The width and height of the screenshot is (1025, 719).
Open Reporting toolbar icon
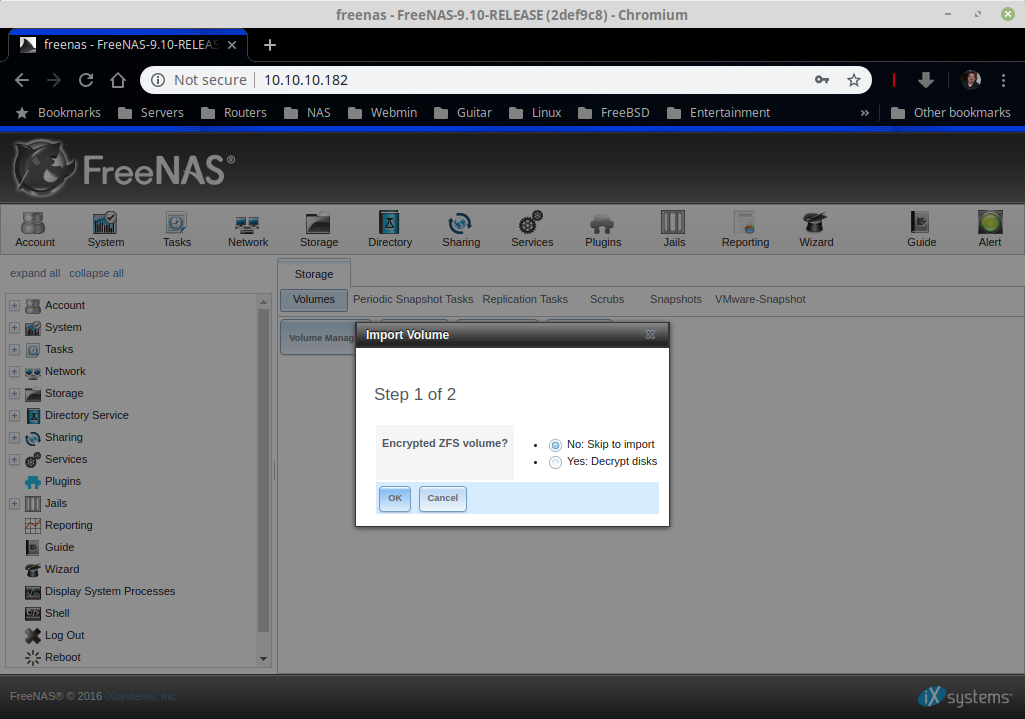click(745, 229)
